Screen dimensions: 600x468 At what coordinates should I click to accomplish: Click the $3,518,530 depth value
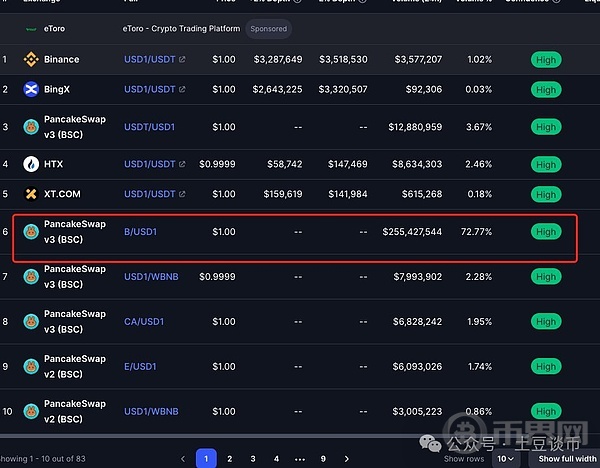343,59
